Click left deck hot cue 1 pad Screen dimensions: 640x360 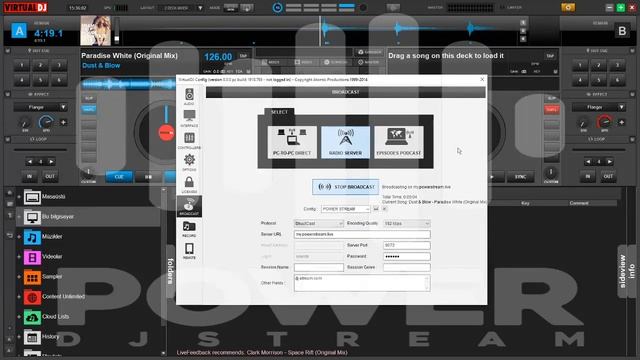click(22, 65)
